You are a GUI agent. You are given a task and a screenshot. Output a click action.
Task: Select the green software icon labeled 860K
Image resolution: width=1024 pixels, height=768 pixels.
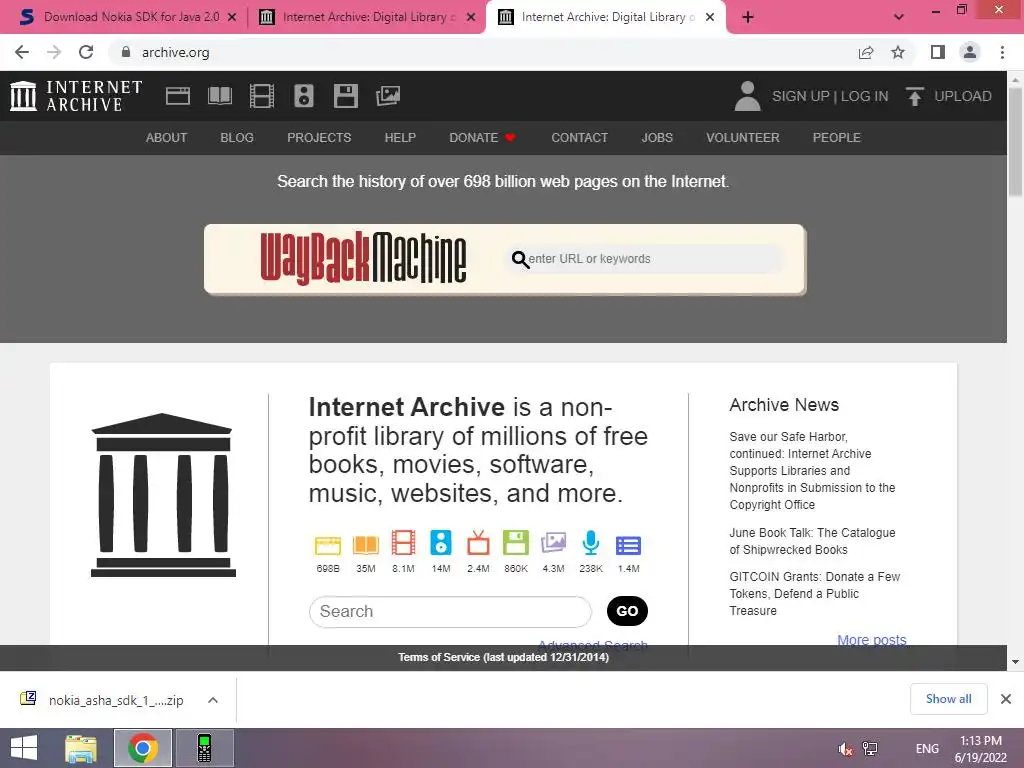tap(516, 543)
